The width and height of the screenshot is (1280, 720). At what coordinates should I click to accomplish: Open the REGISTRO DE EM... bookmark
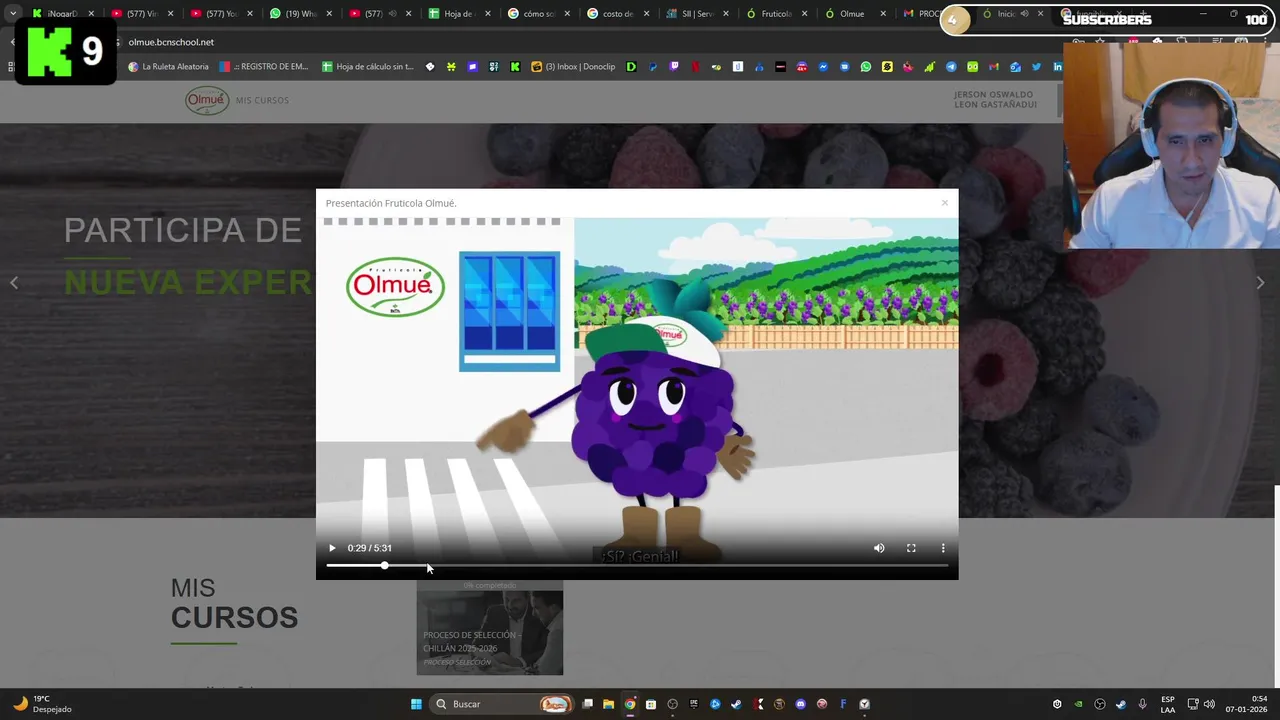tap(263, 67)
